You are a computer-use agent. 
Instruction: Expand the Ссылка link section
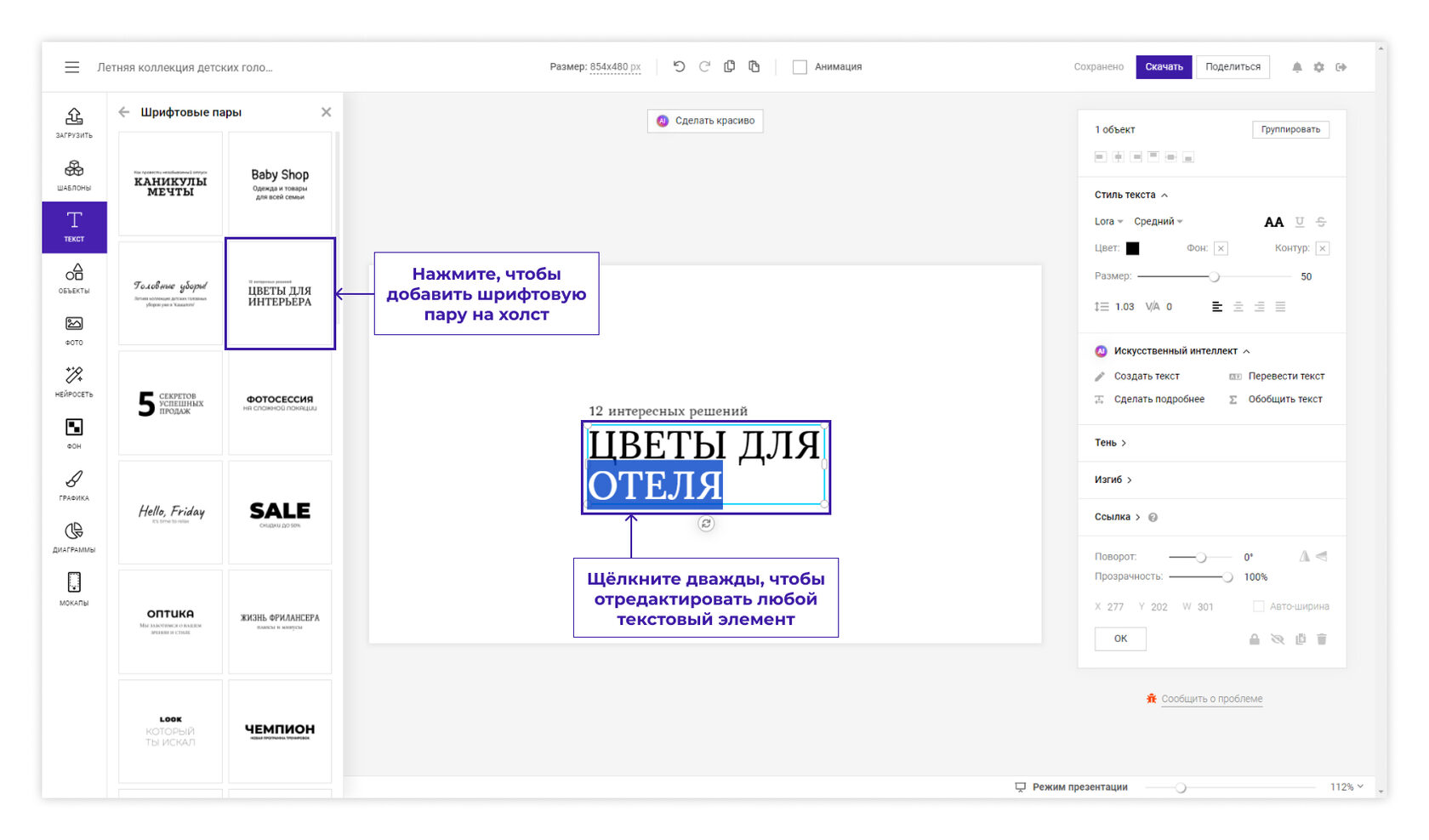coord(1117,517)
